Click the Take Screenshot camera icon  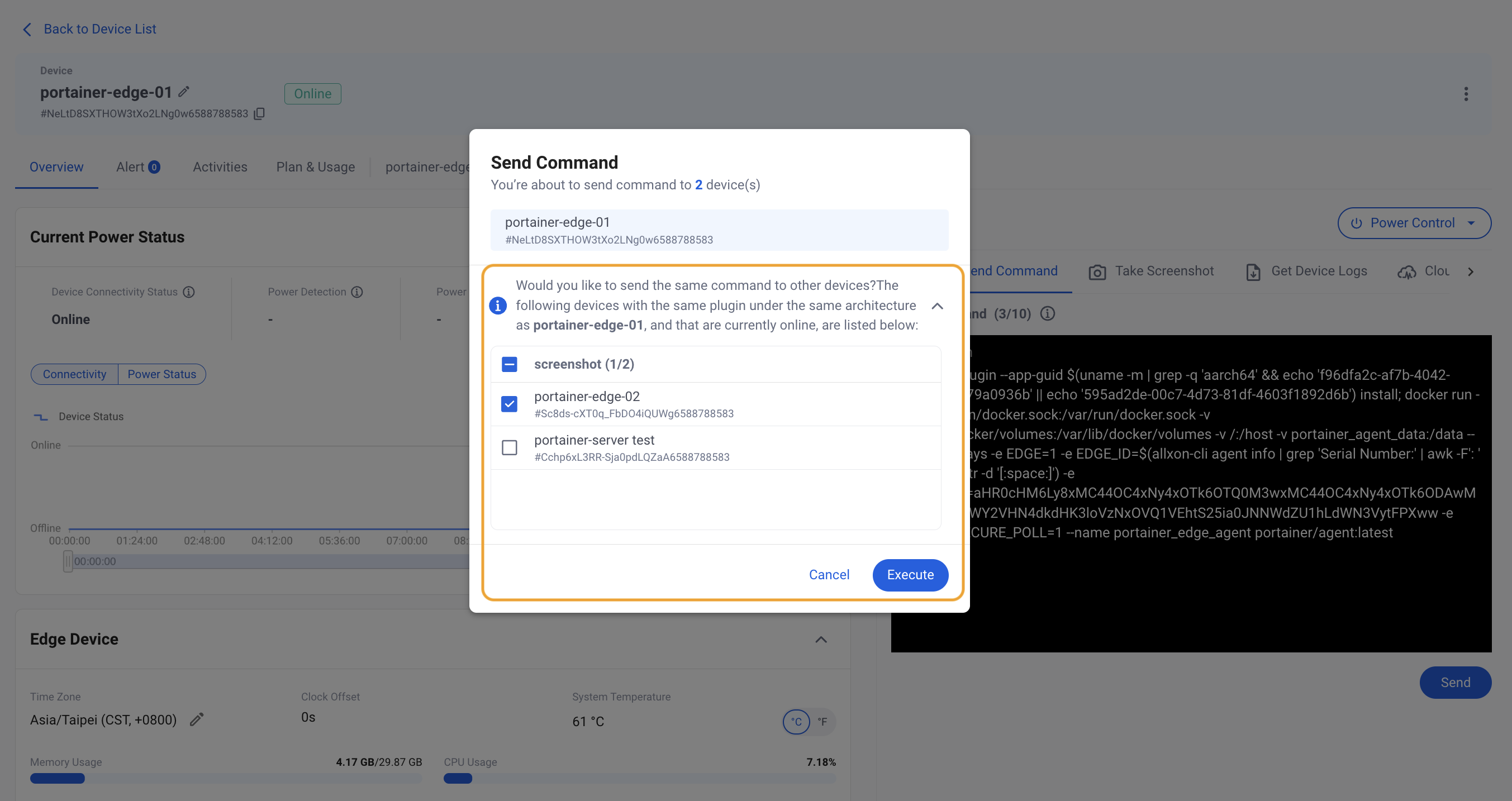pyautogui.click(x=1097, y=271)
